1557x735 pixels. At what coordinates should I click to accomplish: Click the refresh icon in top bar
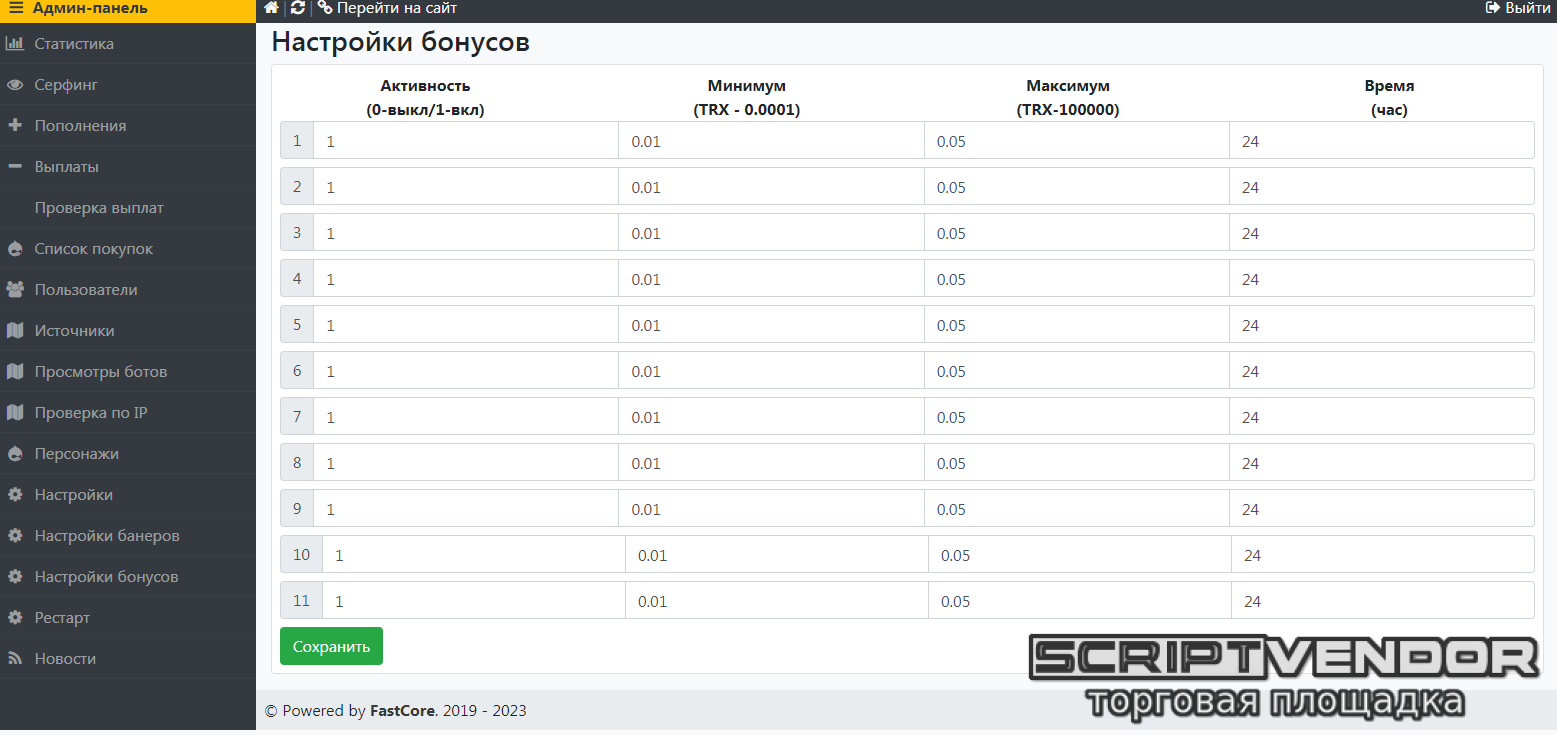click(298, 8)
